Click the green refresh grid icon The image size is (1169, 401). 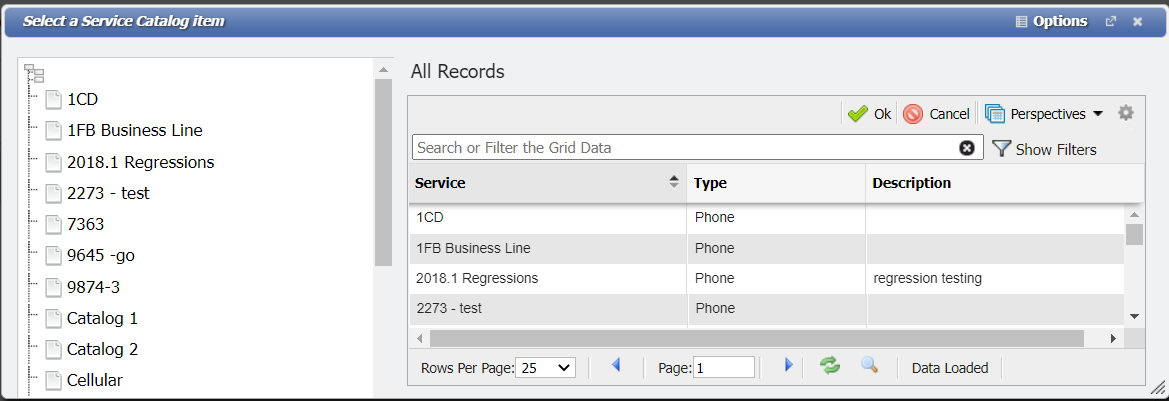(x=830, y=366)
